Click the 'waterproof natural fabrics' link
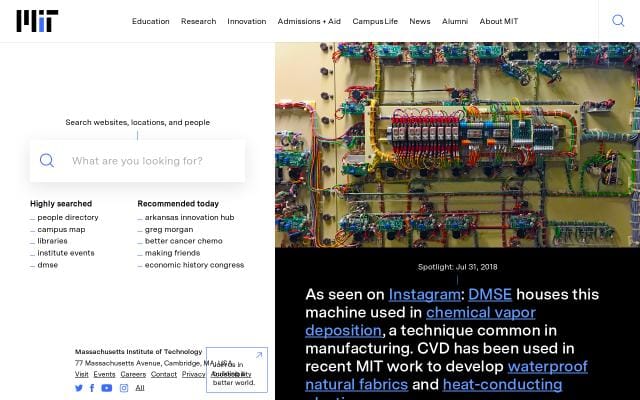Image resolution: width=640 pixels, height=400 pixels. pyautogui.click(x=446, y=375)
